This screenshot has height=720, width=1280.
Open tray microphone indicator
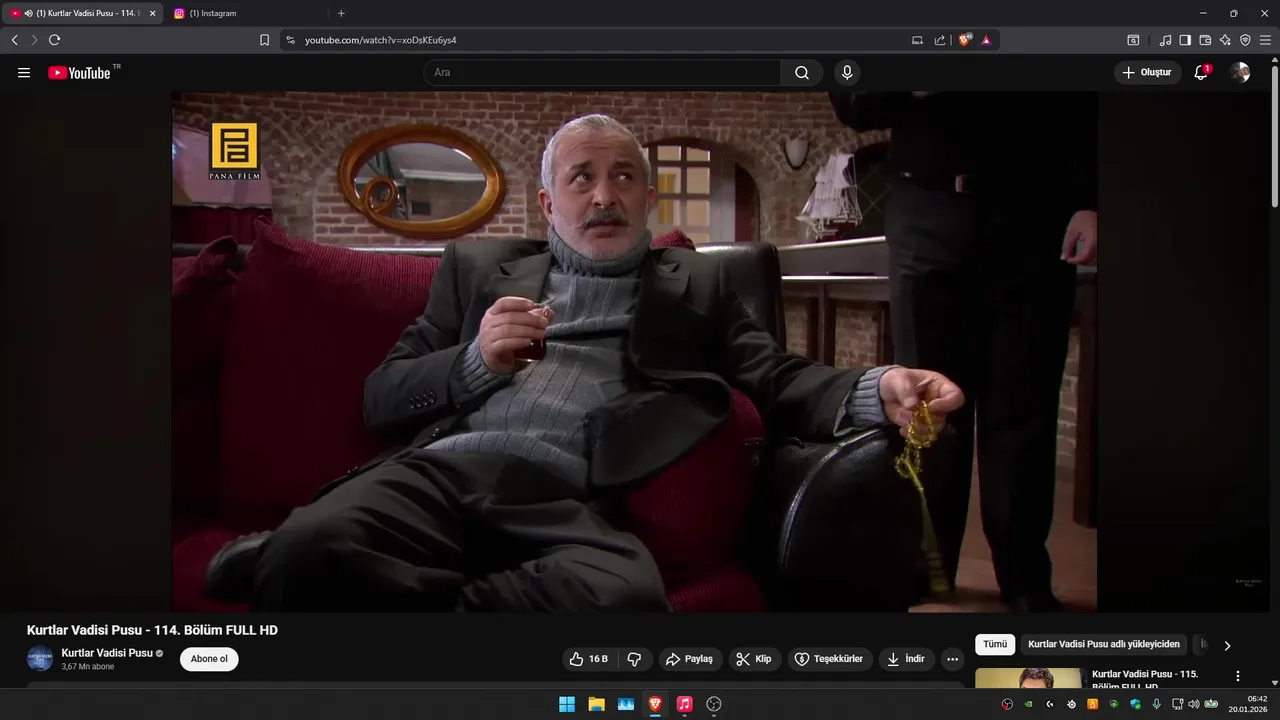[x=1156, y=704]
